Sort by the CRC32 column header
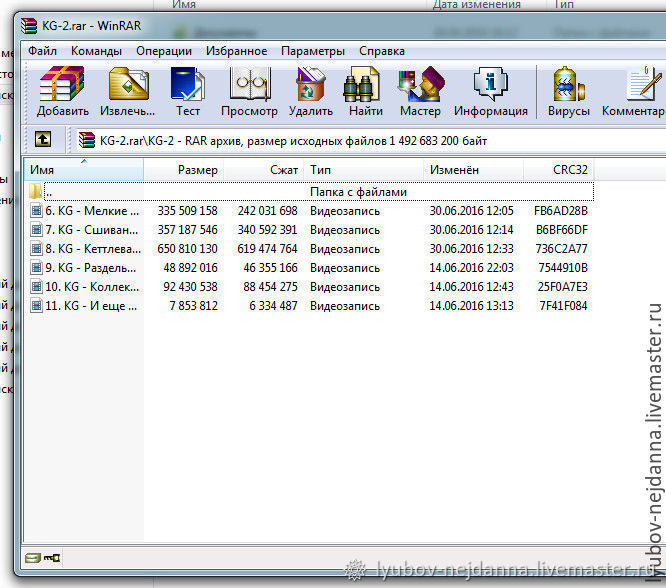666x588 pixels. coord(559,170)
